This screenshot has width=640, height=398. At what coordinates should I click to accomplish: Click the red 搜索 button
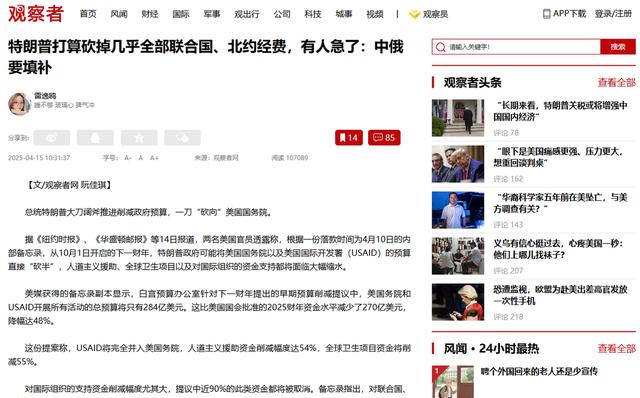tap(618, 47)
